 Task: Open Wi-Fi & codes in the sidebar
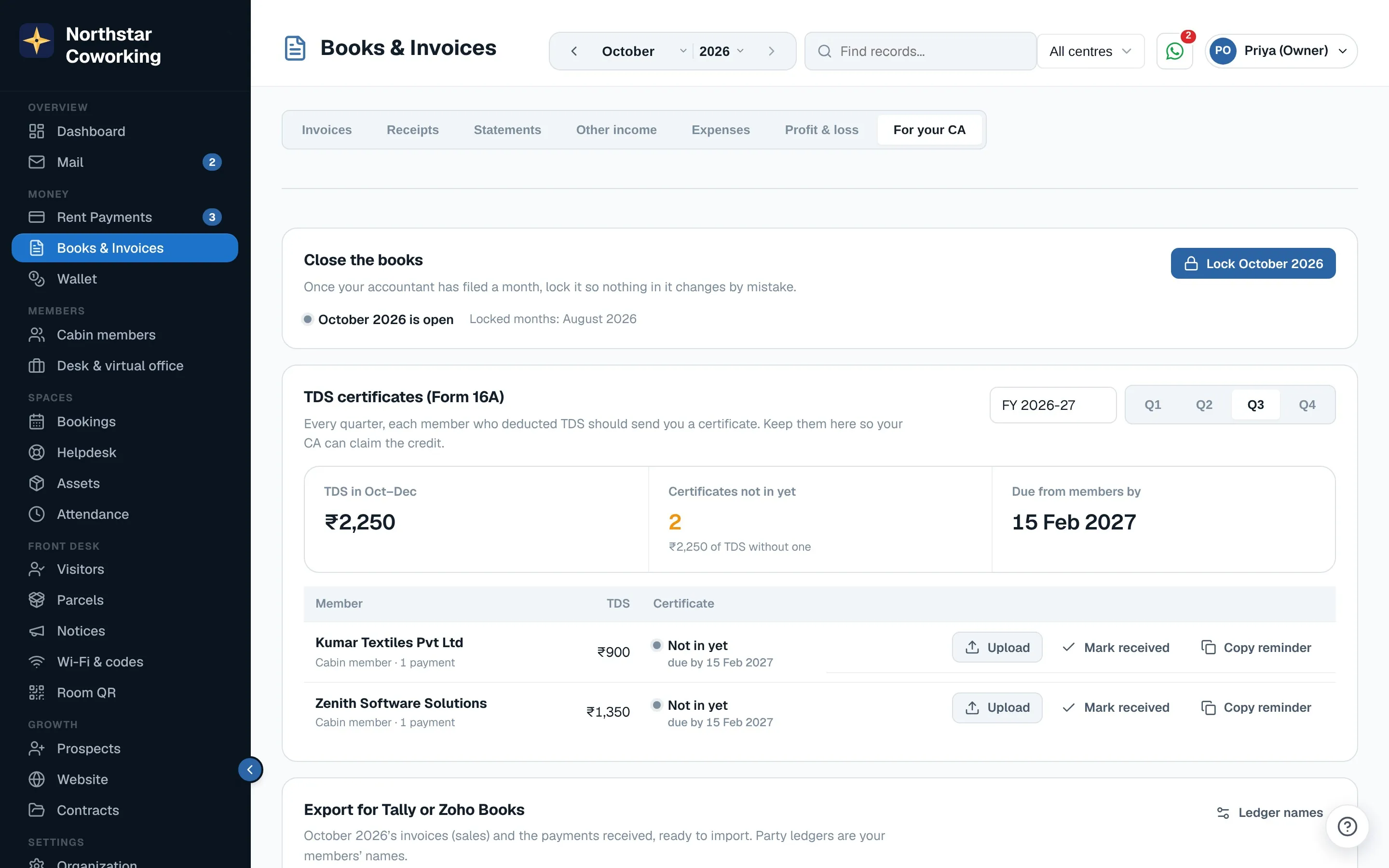tap(124, 662)
